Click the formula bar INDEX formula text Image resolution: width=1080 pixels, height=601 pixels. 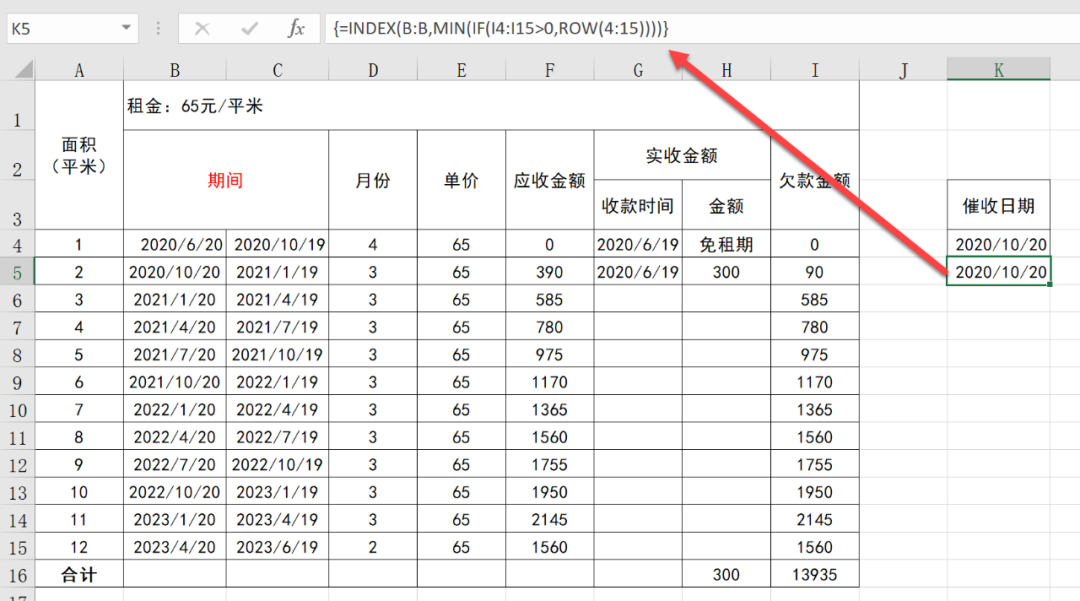501,28
